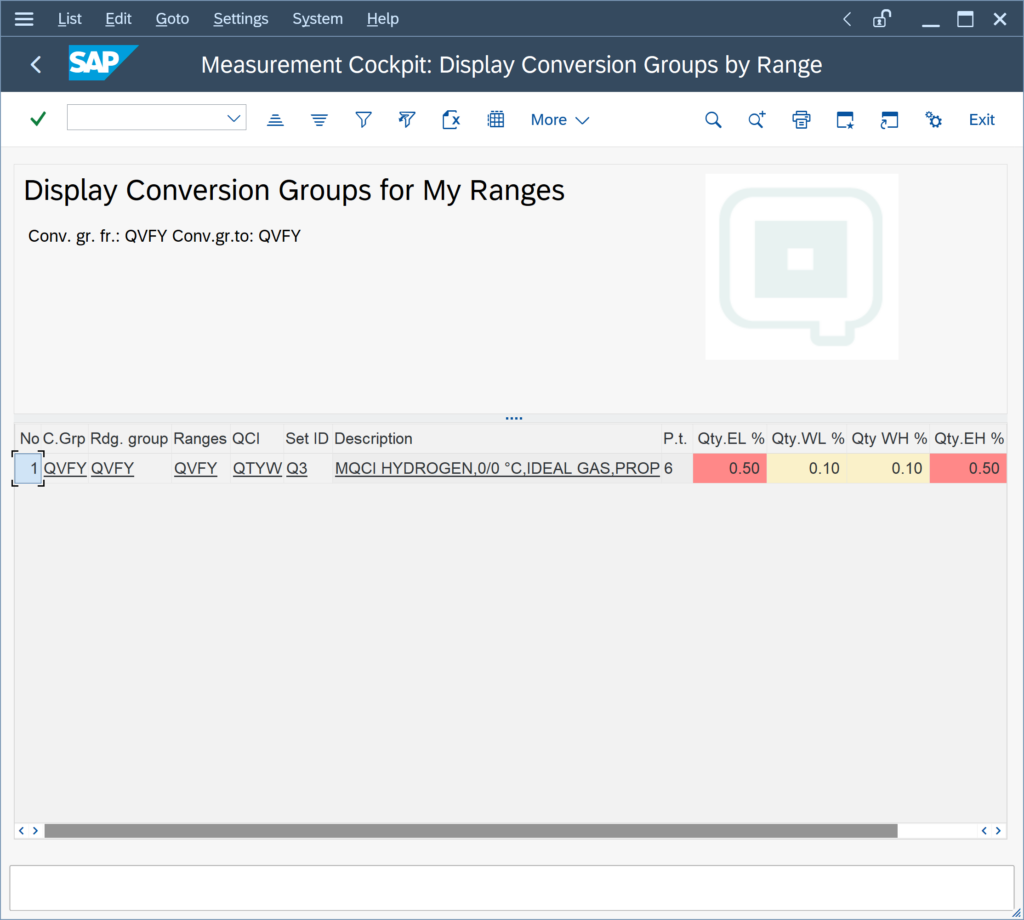This screenshot has width=1024, height=920.
Task: Select the Set ID column header
Action: click(307, 439)
